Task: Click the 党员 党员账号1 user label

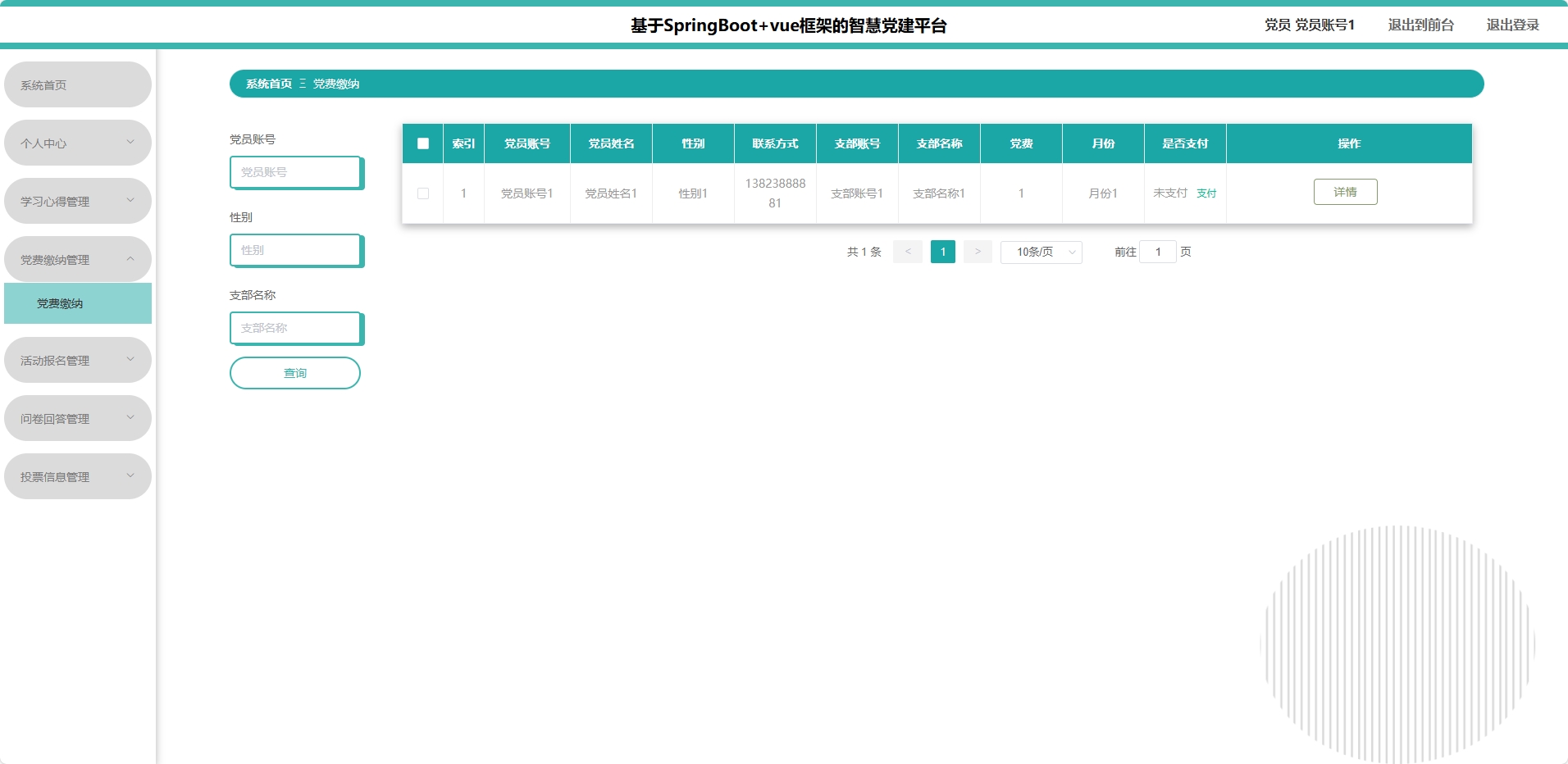Action: point(1310,25)
